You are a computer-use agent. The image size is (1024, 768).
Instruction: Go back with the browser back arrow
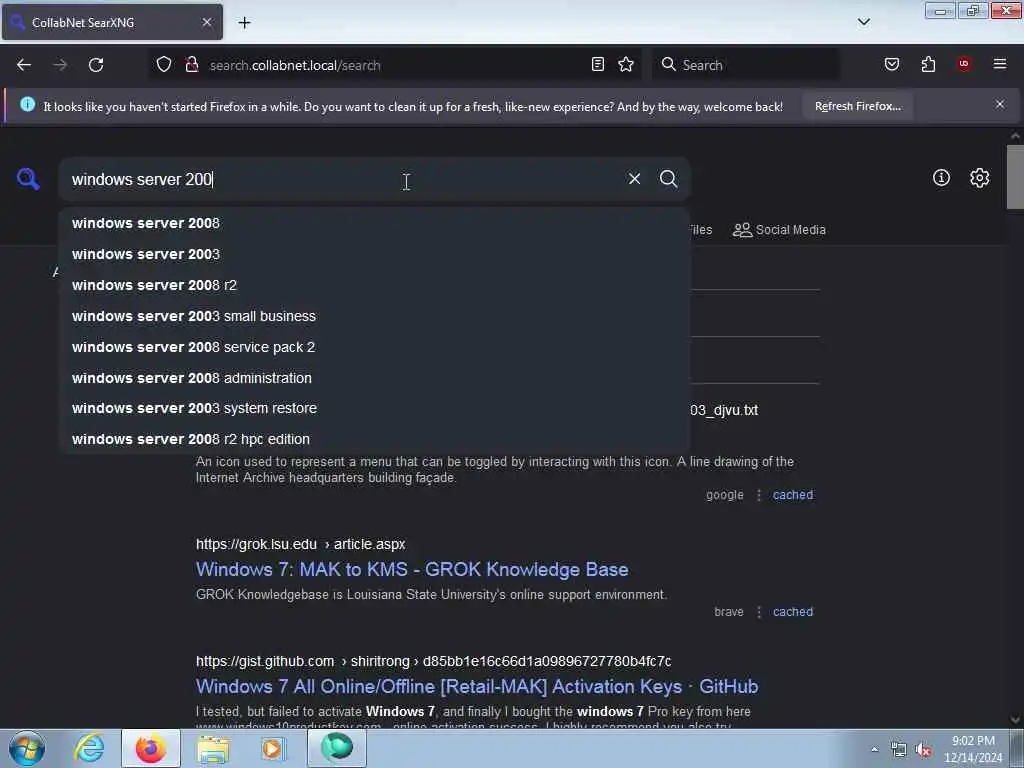point(24,65)
